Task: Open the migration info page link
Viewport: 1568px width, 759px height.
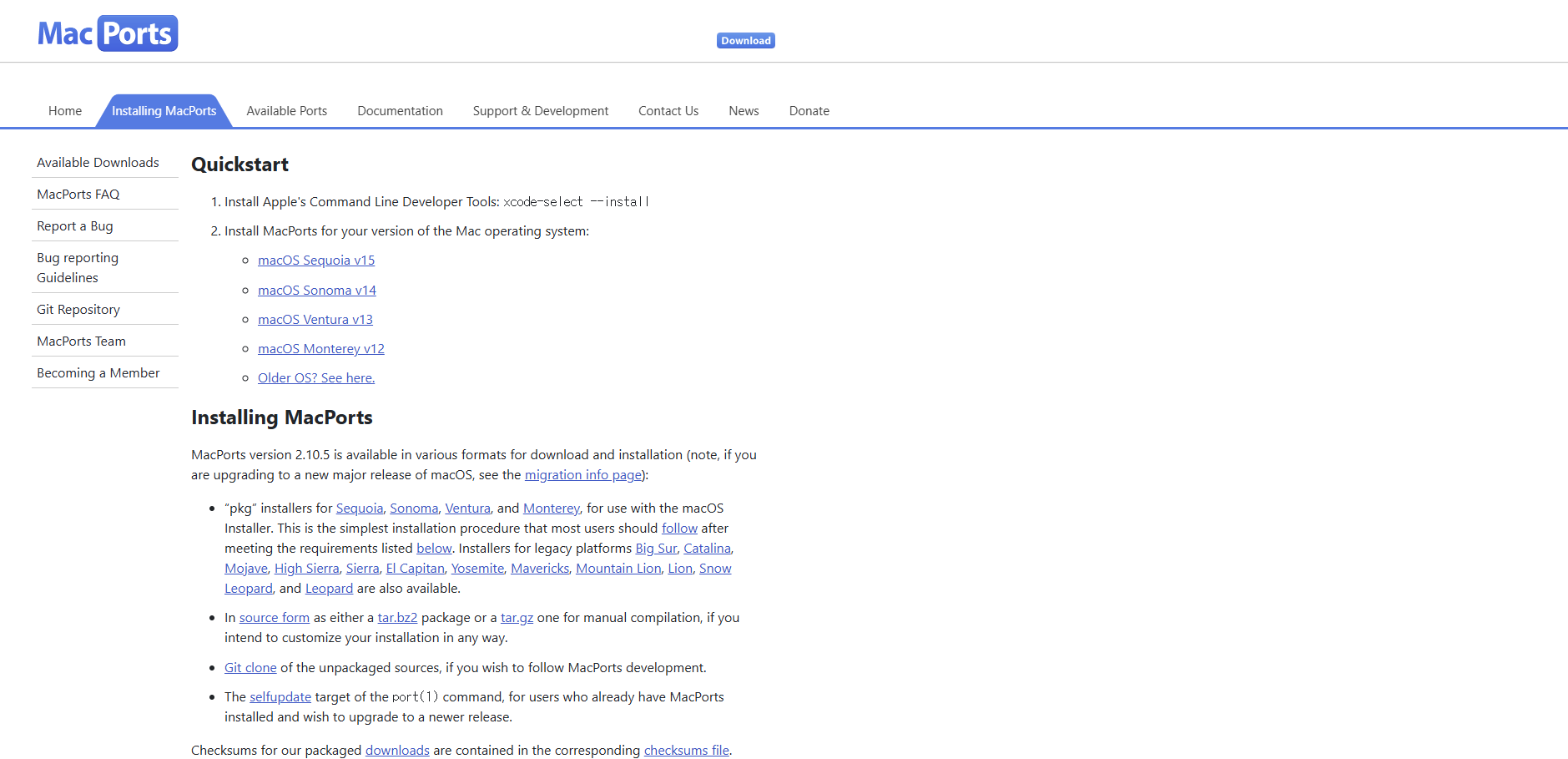Action: point(583,475)
